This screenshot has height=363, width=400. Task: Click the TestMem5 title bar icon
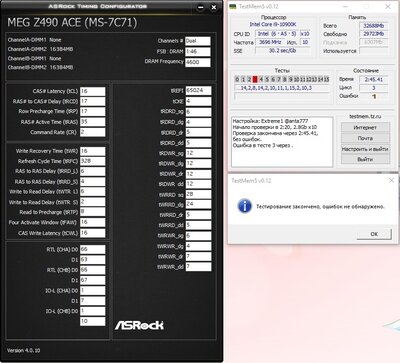coord(233,6)
